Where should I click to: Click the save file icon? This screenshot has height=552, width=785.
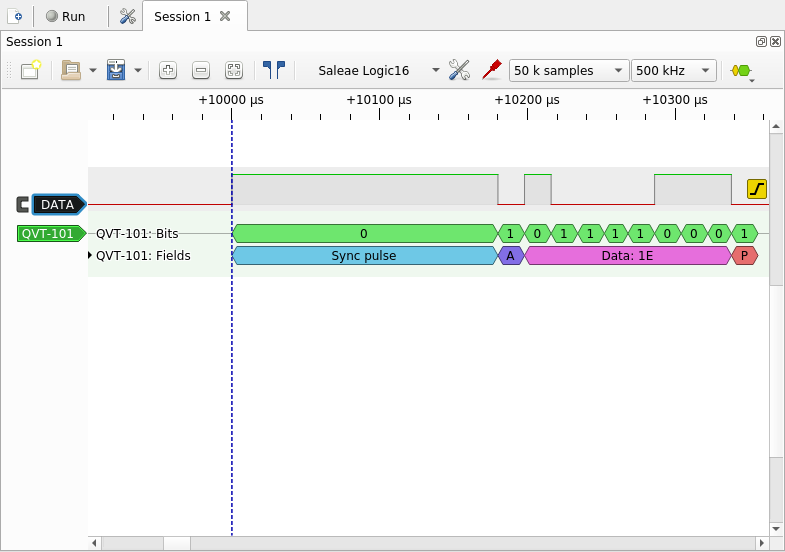116,70
